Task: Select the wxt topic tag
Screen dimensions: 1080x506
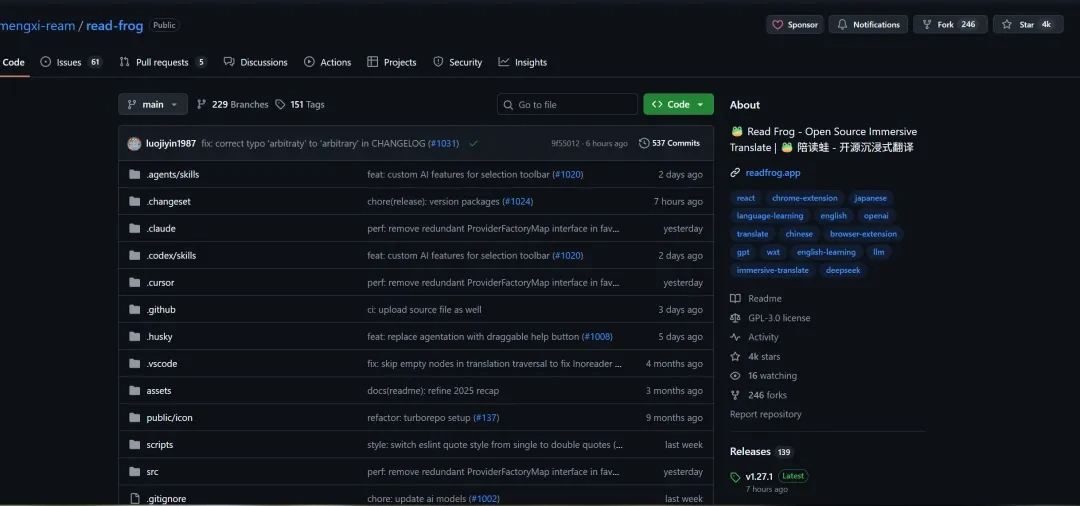Action: point(773,252)
